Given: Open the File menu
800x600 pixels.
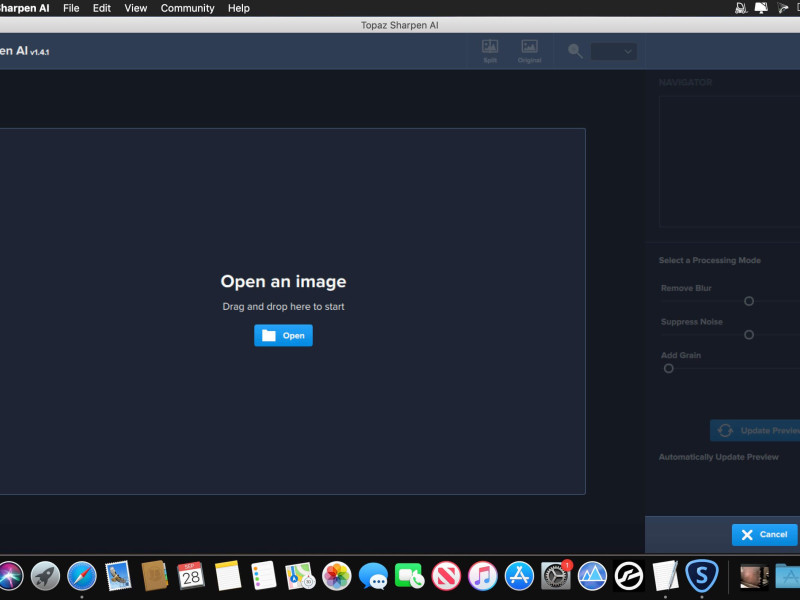Looking at the screenshot, I should (71, 8).
